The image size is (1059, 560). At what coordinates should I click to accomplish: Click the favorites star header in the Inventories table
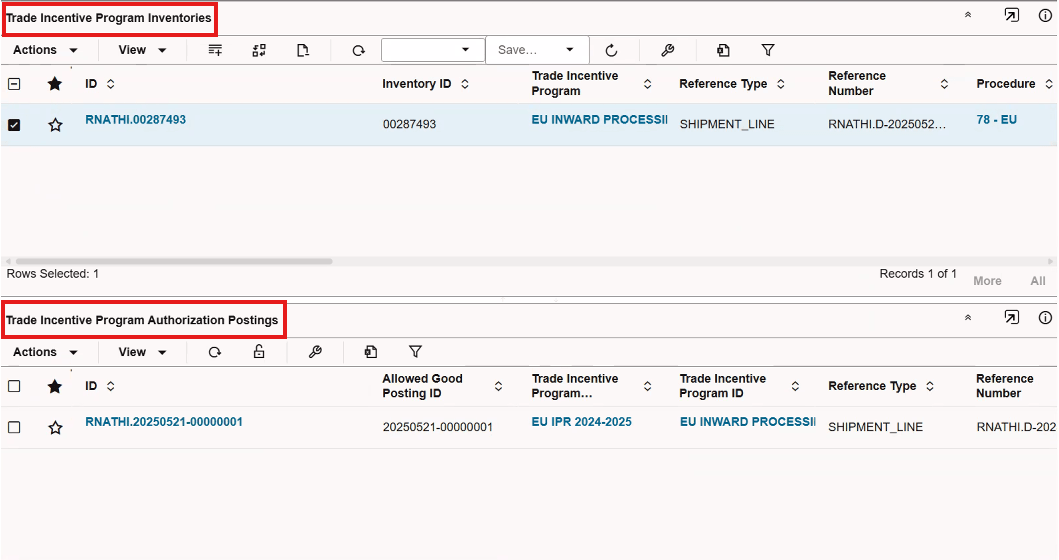point(55,84)
